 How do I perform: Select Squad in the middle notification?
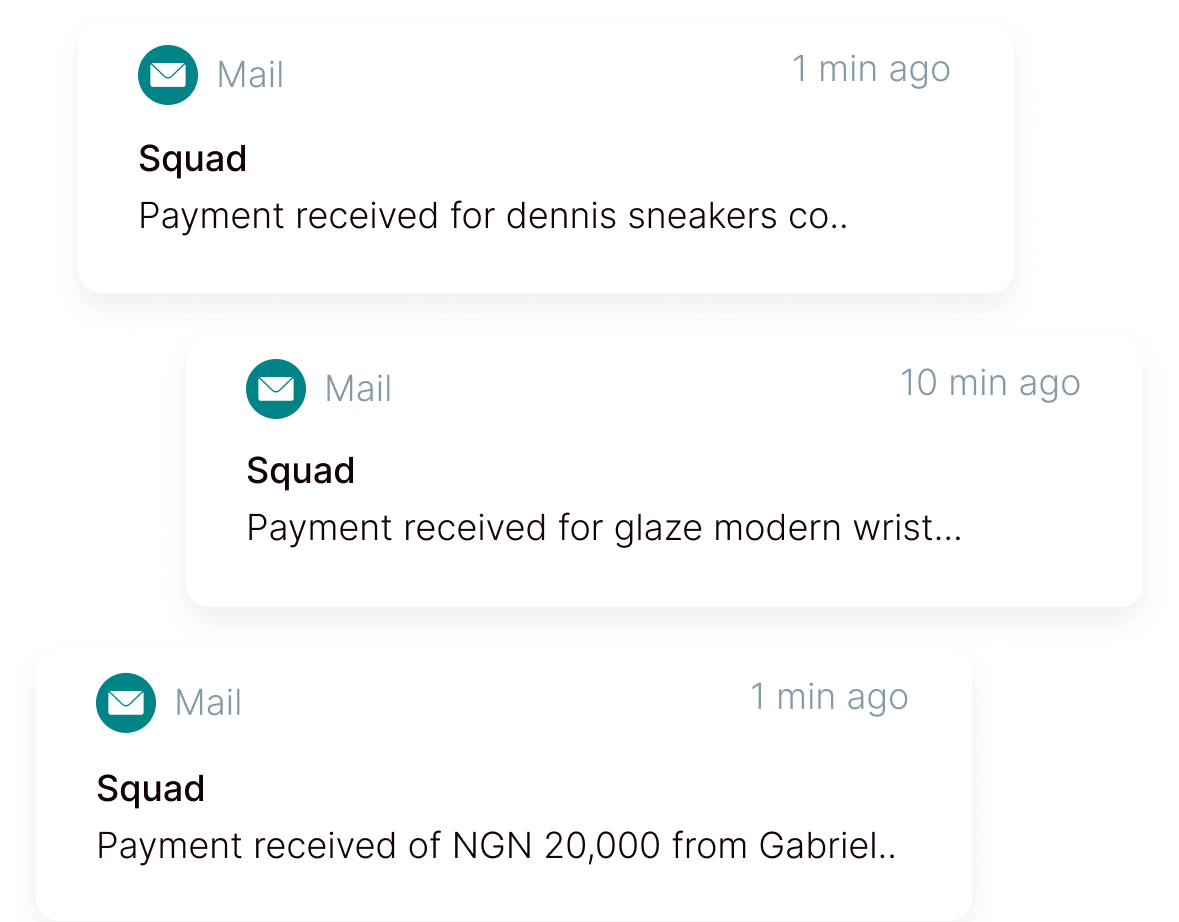300,470
